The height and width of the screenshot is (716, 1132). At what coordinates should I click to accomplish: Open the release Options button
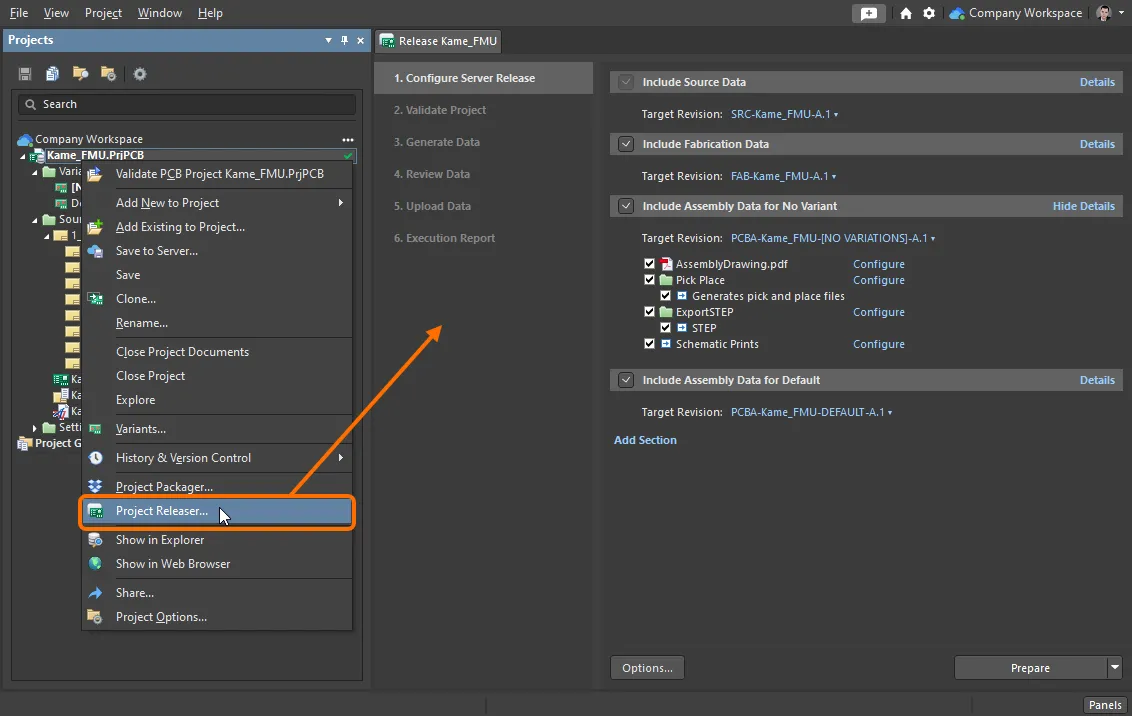[647, 668]
